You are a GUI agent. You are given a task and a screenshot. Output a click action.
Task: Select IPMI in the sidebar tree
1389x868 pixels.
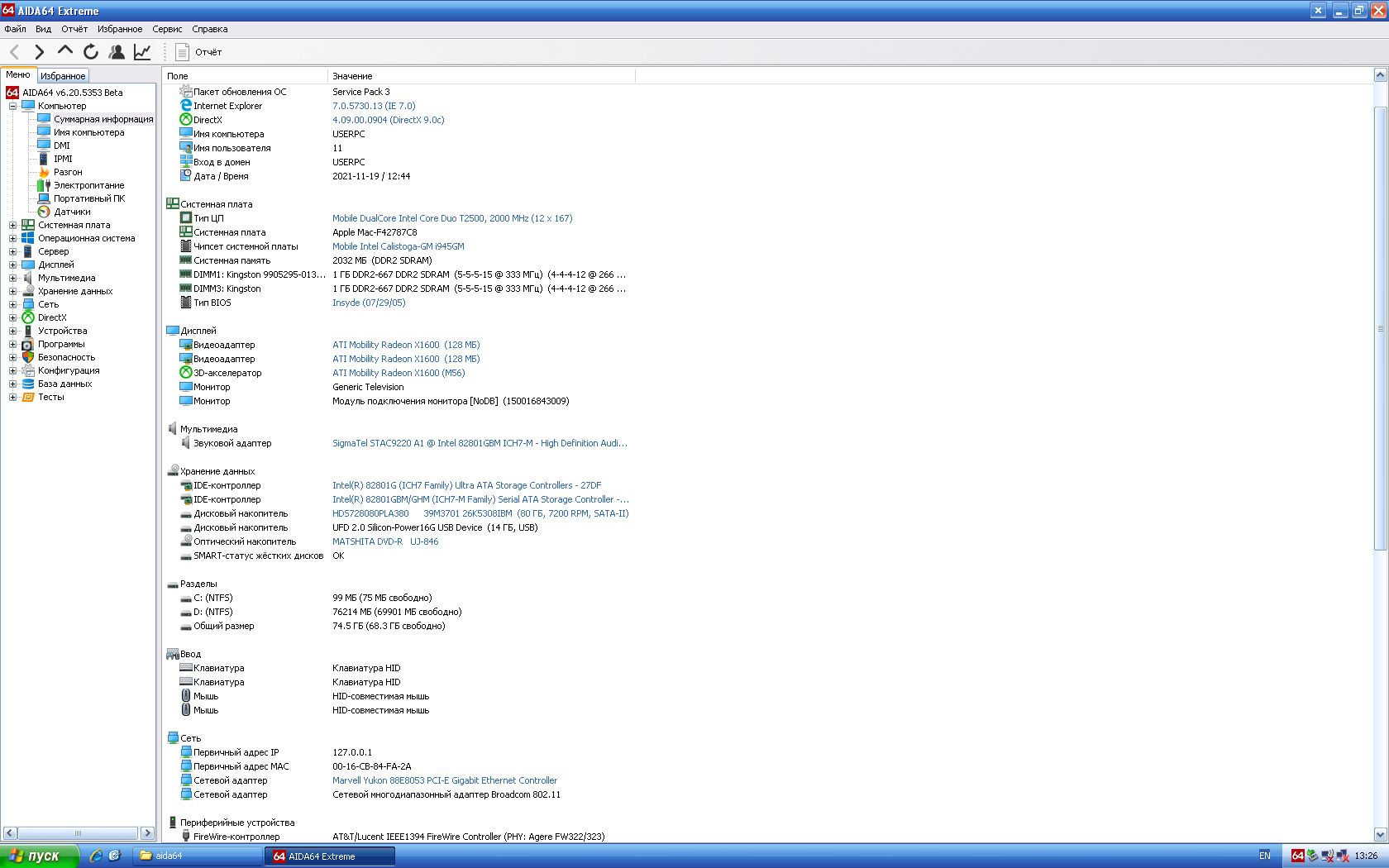63,159
